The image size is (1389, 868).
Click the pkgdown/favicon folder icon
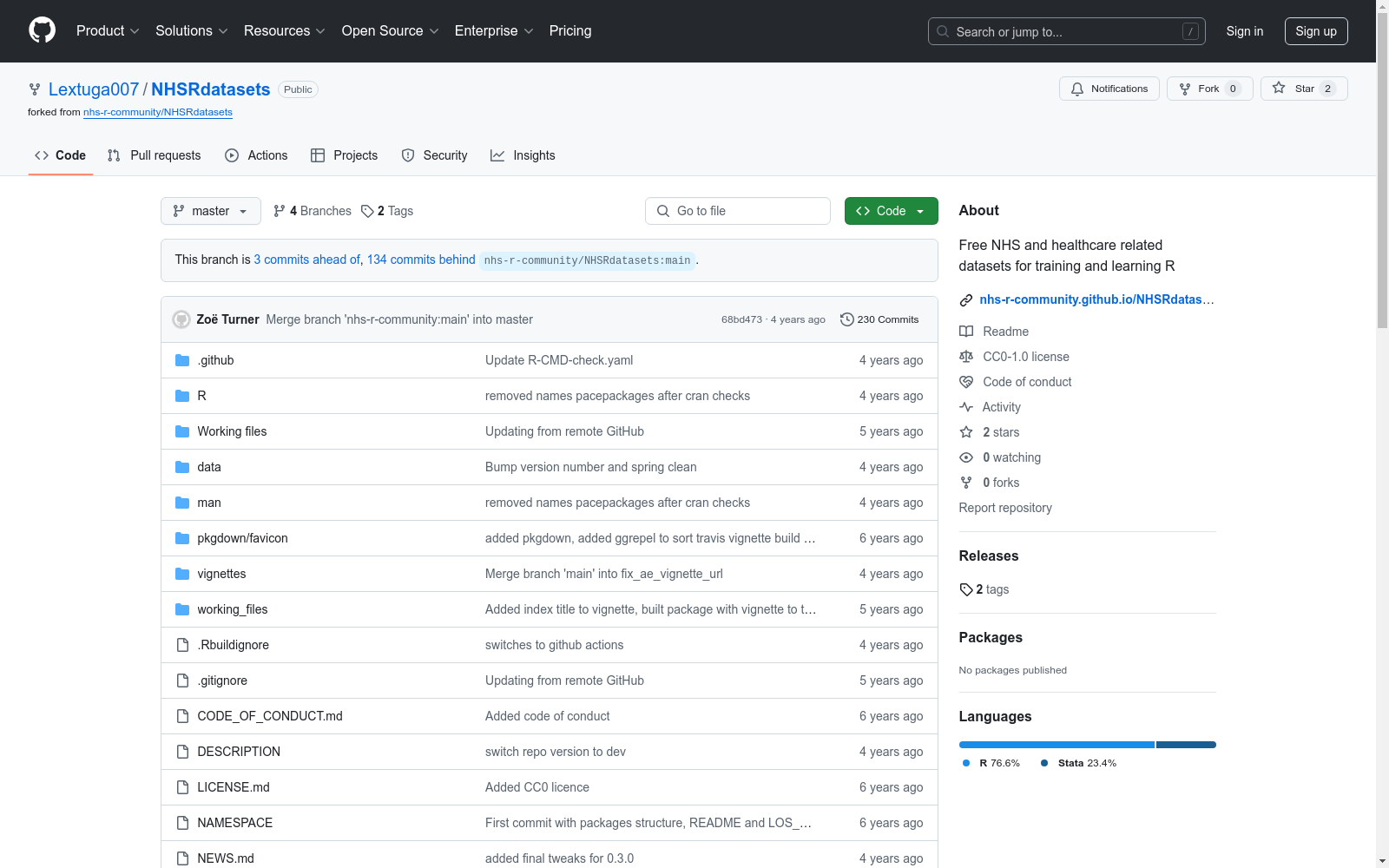(182, 538)
